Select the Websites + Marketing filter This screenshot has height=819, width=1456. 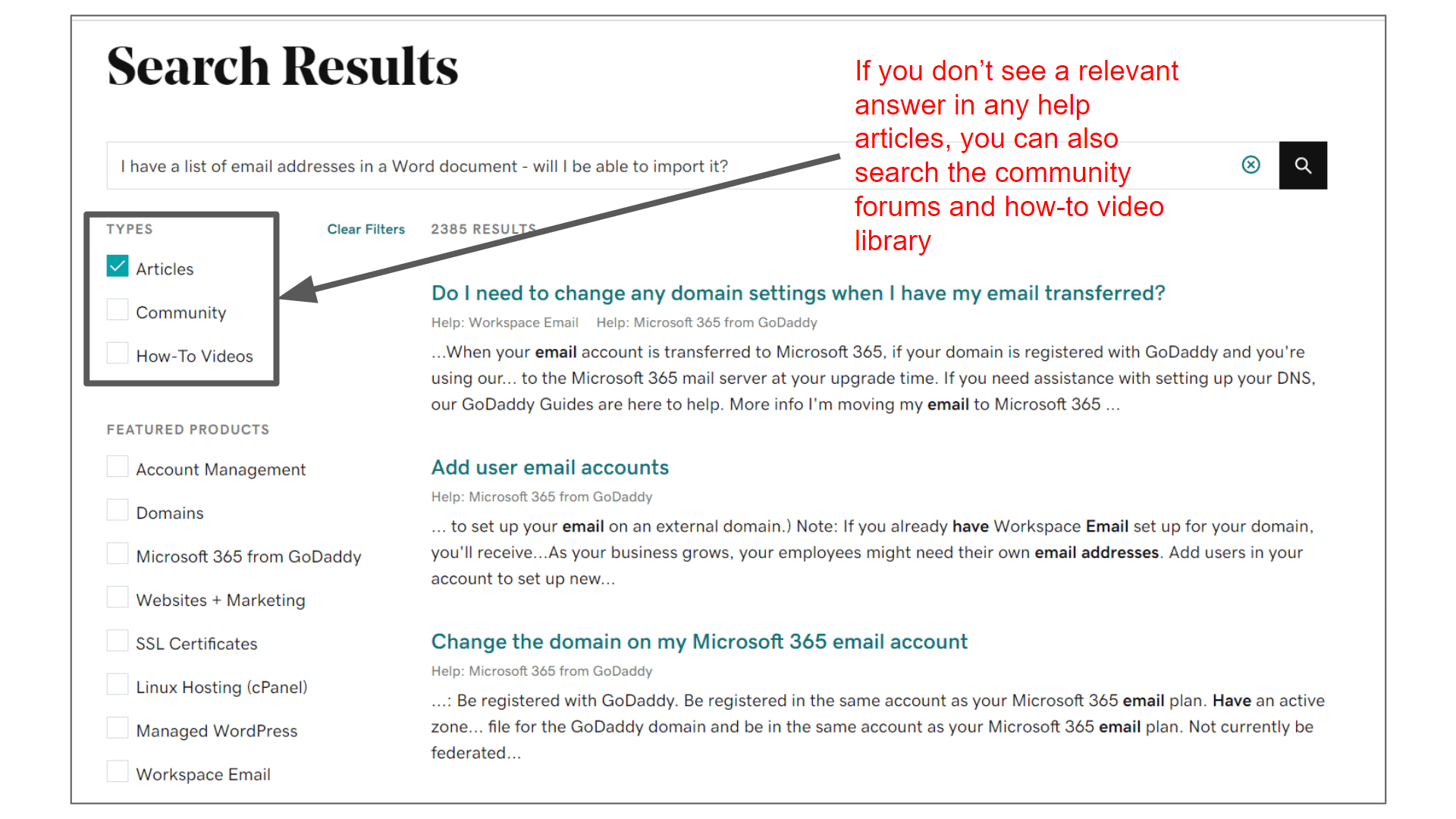[x=117, y=599]
